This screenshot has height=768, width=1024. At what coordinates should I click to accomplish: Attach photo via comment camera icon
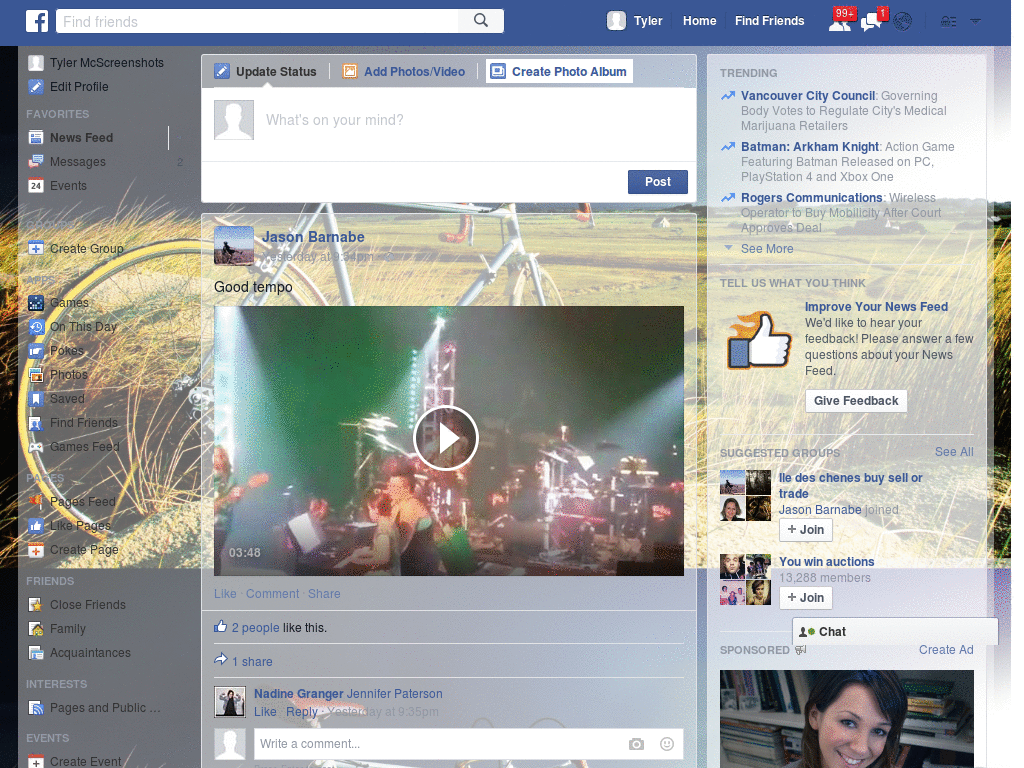[636, 744]
